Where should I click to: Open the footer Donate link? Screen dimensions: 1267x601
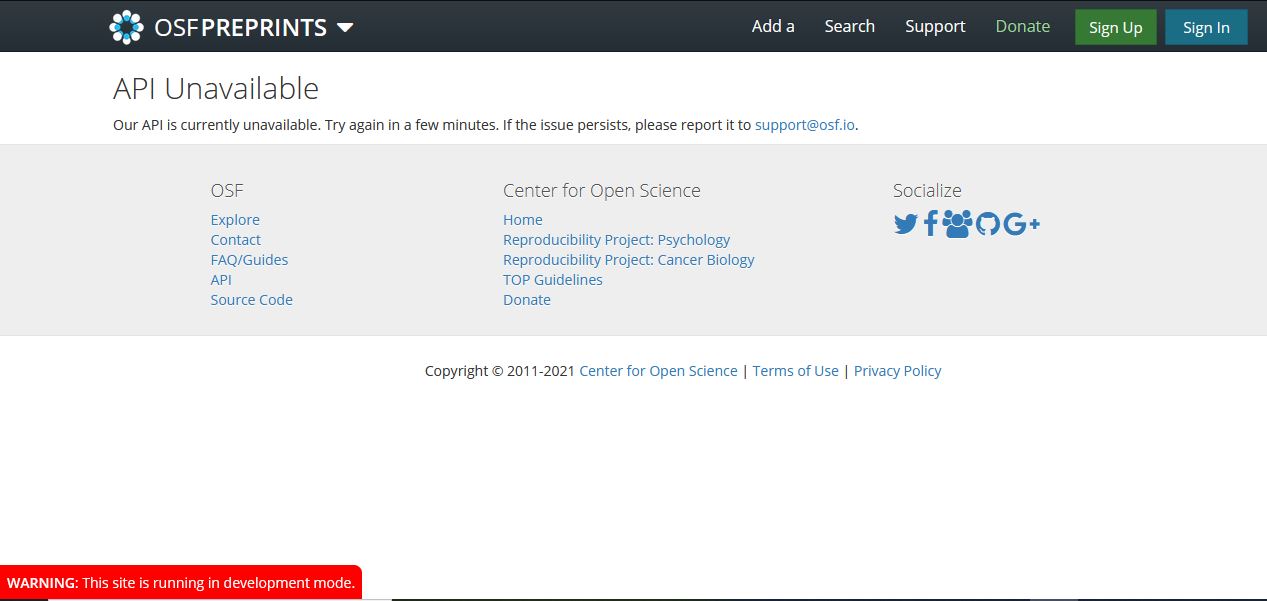[527, 300]
